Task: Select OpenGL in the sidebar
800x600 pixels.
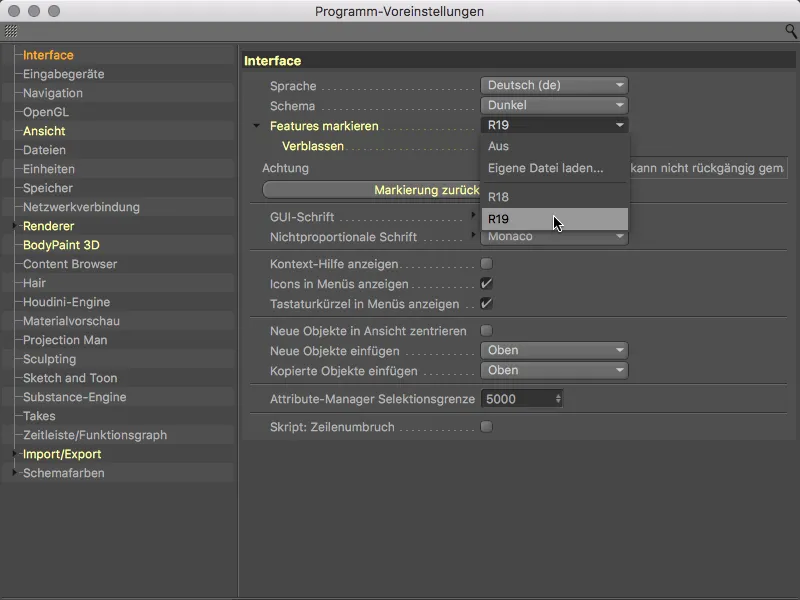Action: coord(46,112)
